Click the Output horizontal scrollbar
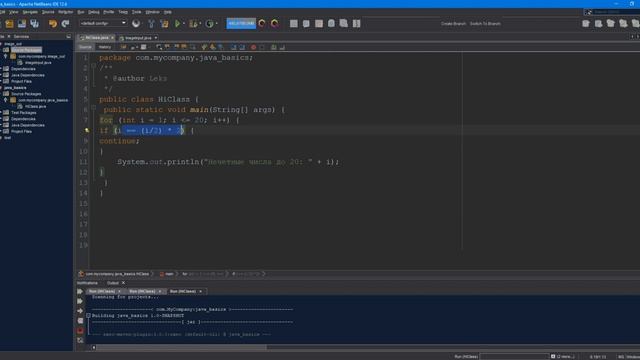This screenshot has height=360, width=640. tap(181, 347)
